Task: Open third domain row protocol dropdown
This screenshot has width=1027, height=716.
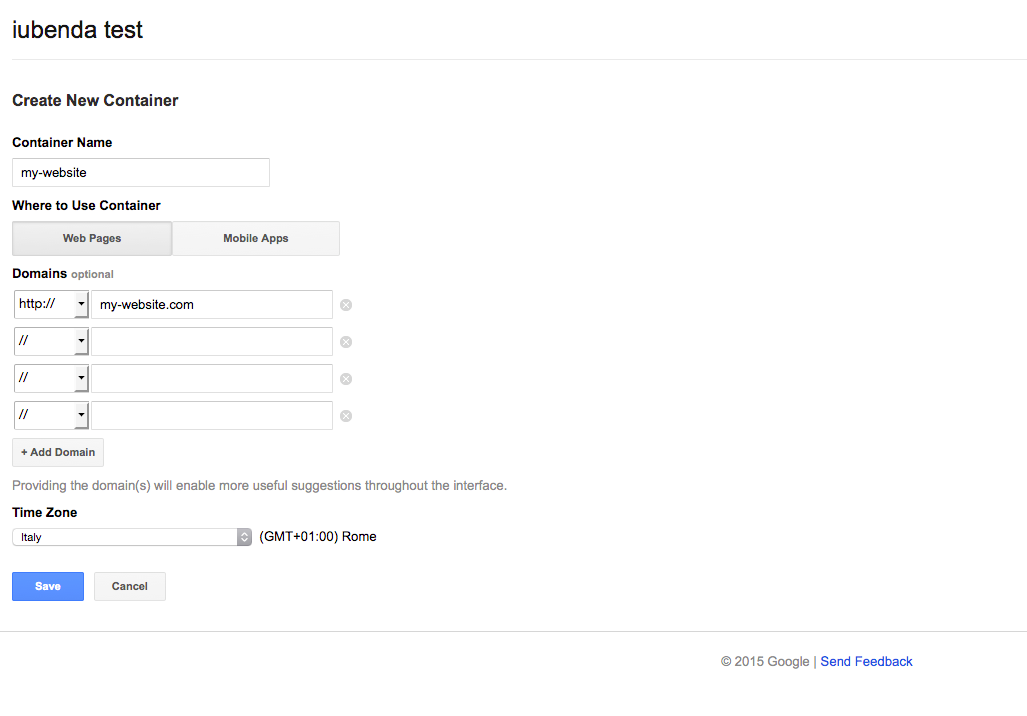Action: point(51,379)
